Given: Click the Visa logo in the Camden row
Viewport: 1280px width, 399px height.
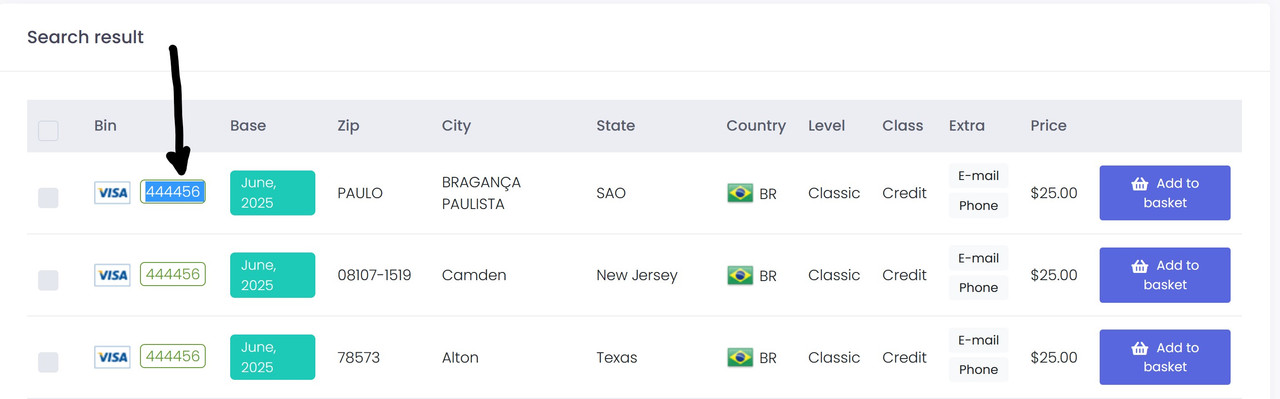Looking at the screenshot, I should (112, 275).
